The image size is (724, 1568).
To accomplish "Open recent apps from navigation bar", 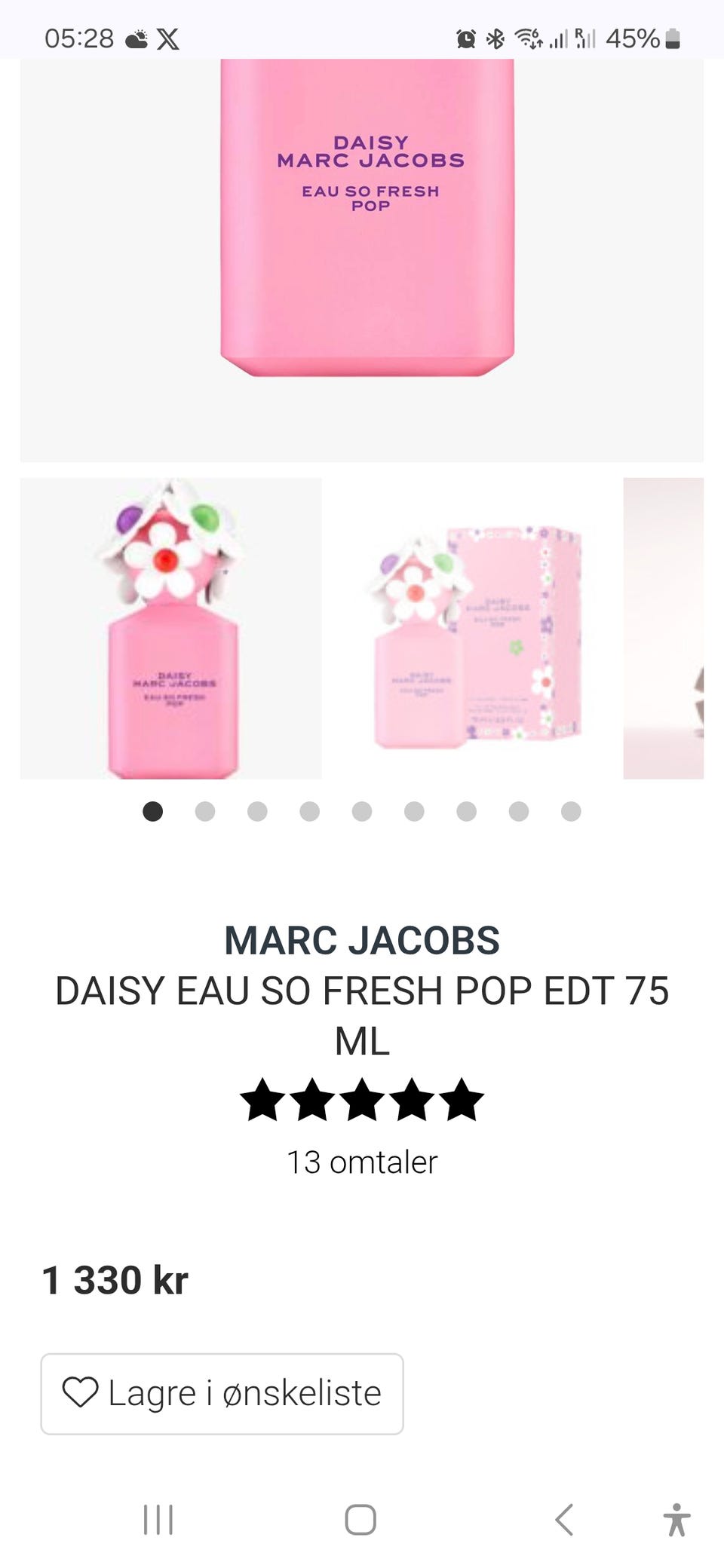I will (x=158, y=1519).
